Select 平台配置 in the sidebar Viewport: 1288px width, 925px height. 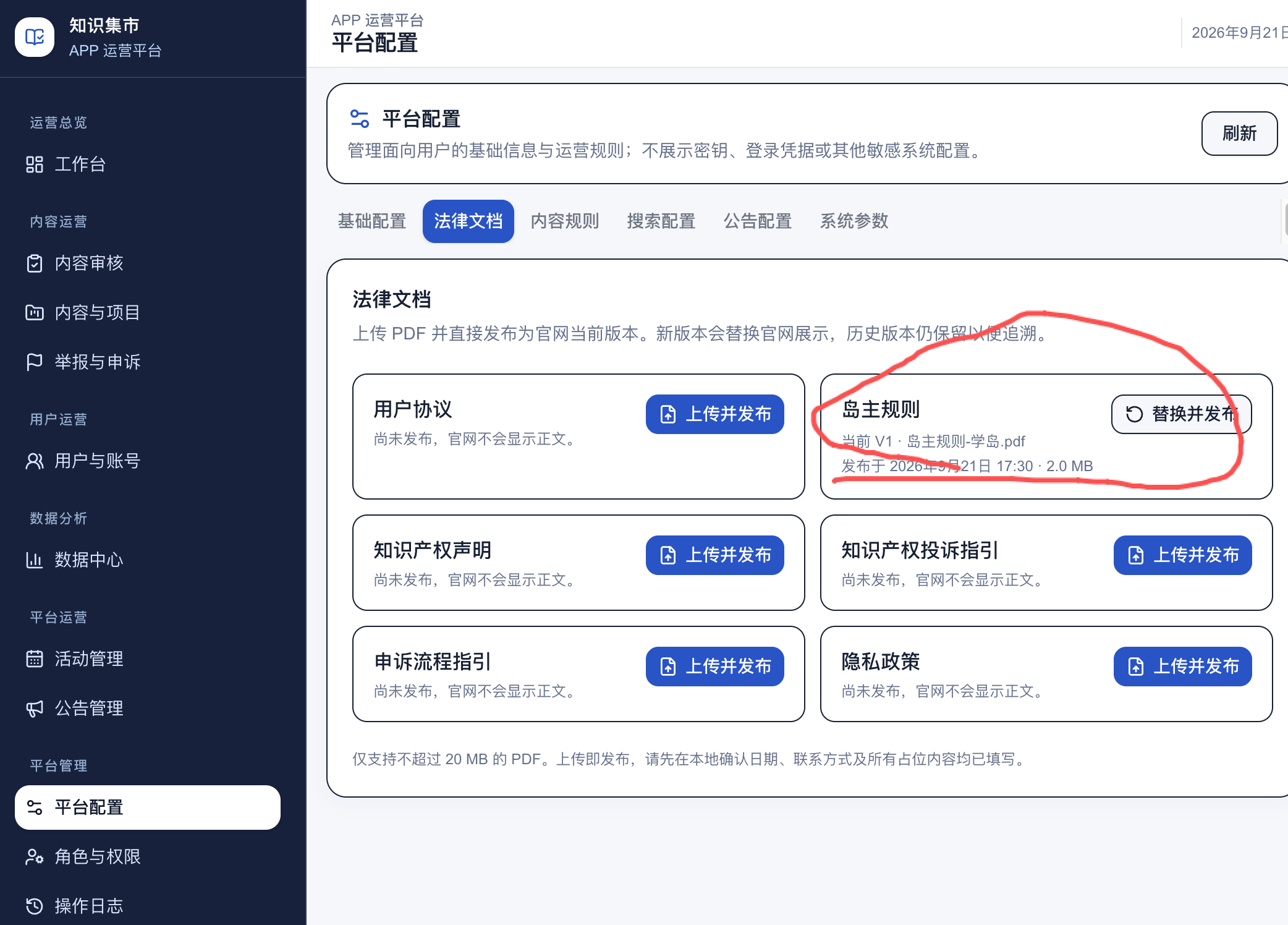click(147, 808)
